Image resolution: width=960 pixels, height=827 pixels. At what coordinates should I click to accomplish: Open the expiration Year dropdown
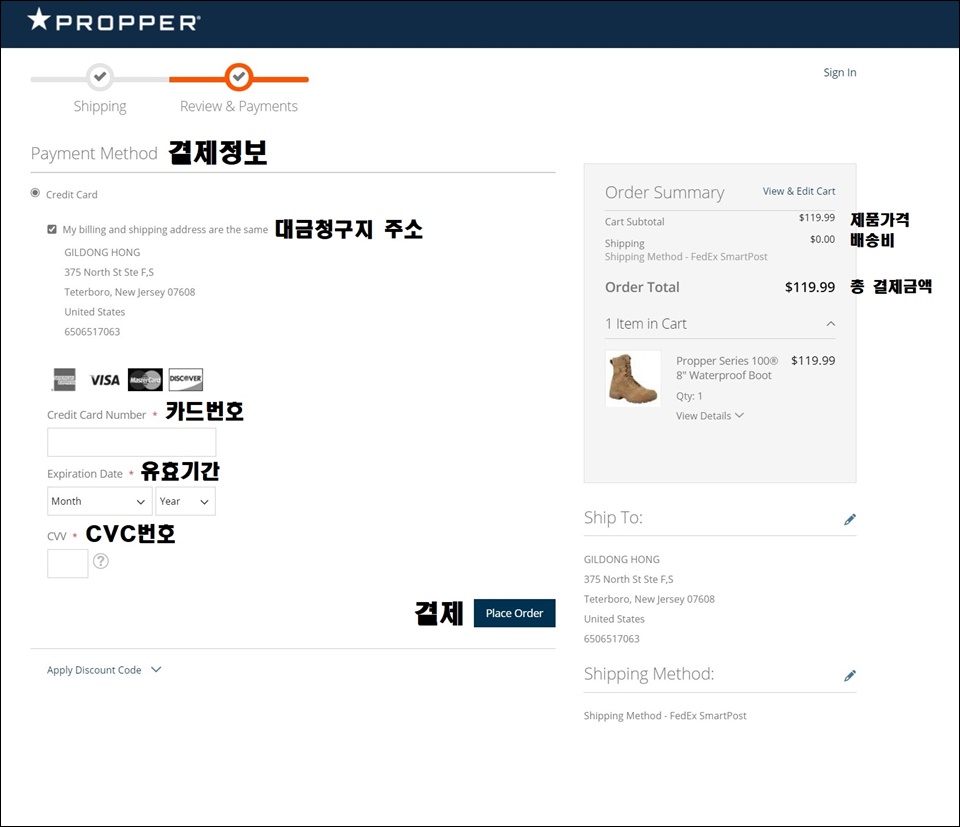pos(186,501)
